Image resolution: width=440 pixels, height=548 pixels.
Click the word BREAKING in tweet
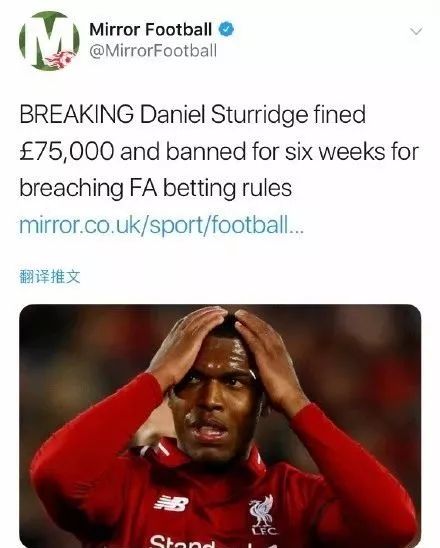click(x=76, y=114)
